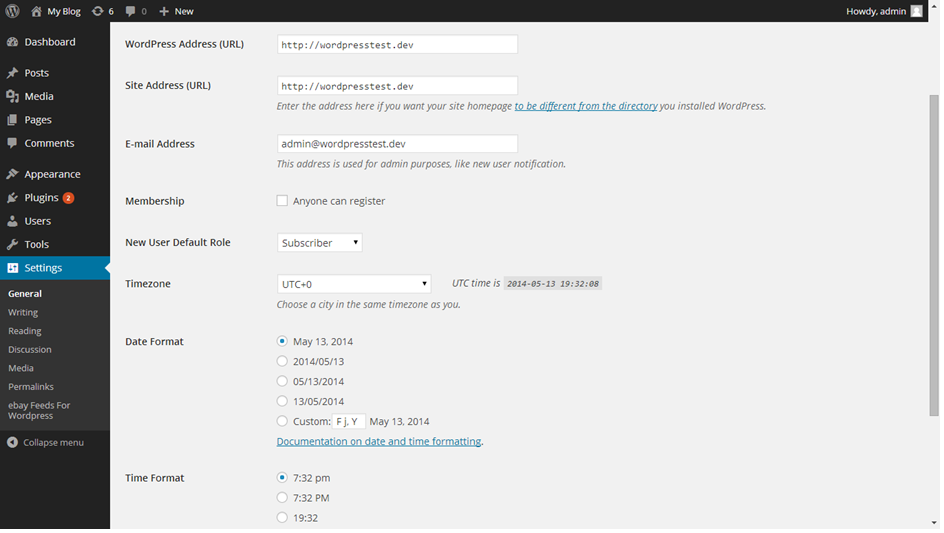944x533 pixels.
Task: Open Documentation on date and time formatting
Action: [x=379, y=441]
